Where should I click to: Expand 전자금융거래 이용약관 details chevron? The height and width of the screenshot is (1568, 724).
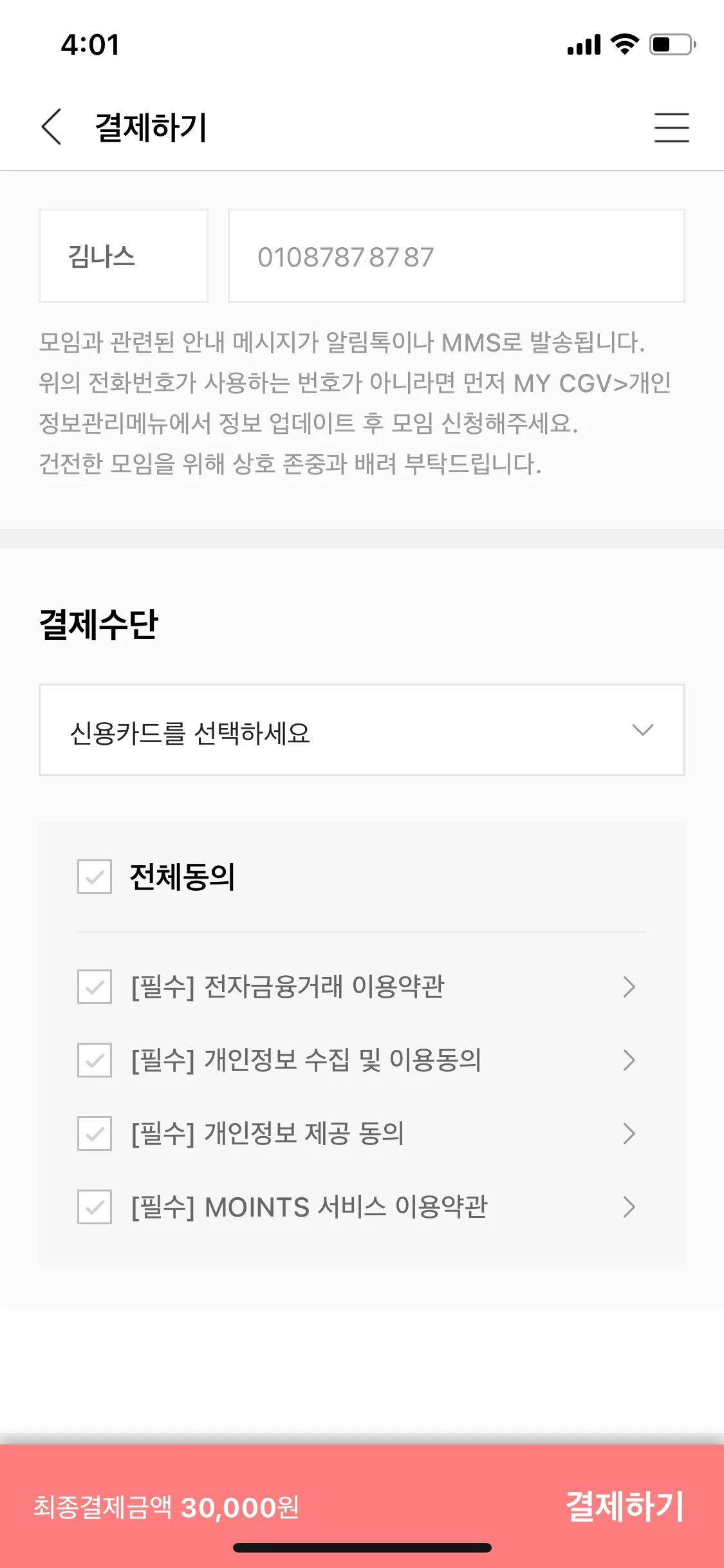point(629,987)
